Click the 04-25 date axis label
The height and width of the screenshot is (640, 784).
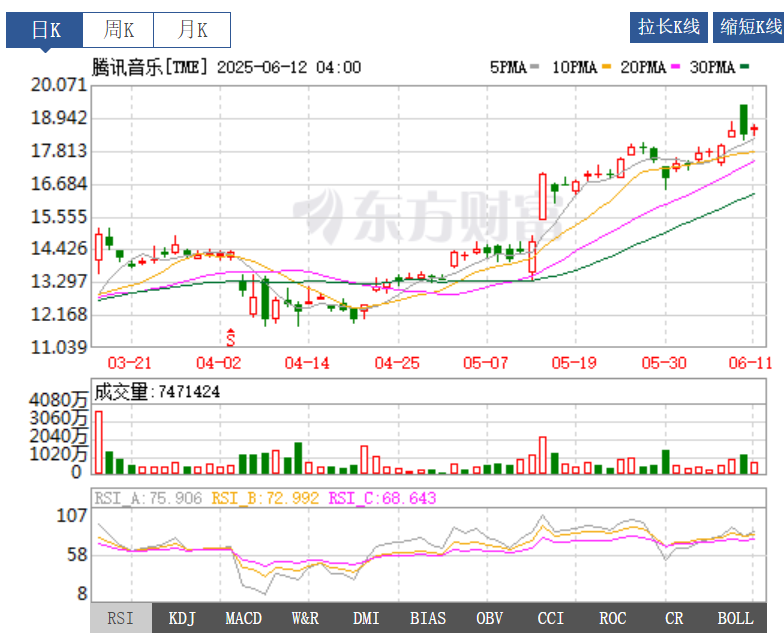pos(397,363)
